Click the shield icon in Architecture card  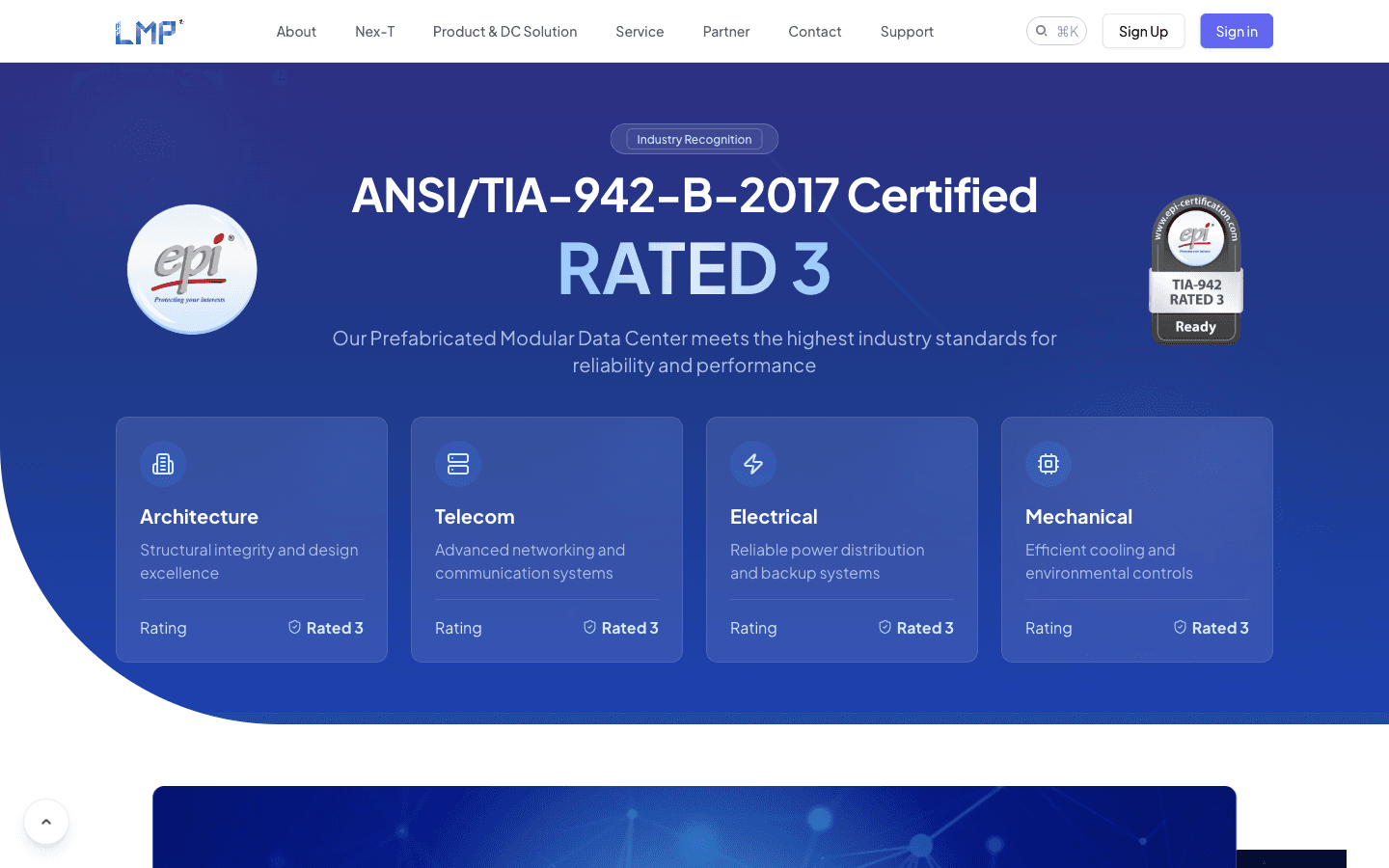(294, 627)
